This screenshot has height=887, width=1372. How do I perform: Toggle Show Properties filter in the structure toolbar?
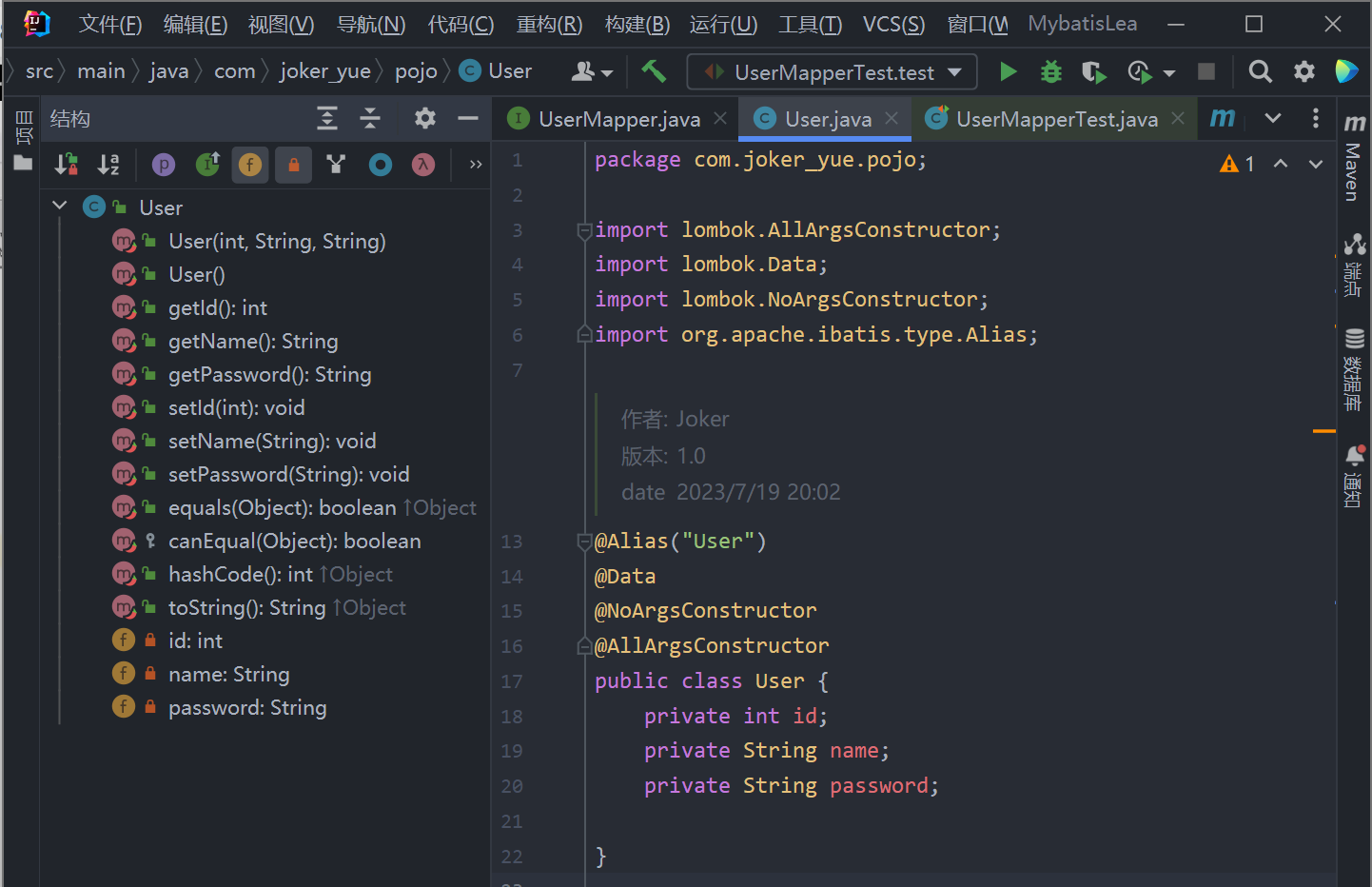[x=164, y=165]
